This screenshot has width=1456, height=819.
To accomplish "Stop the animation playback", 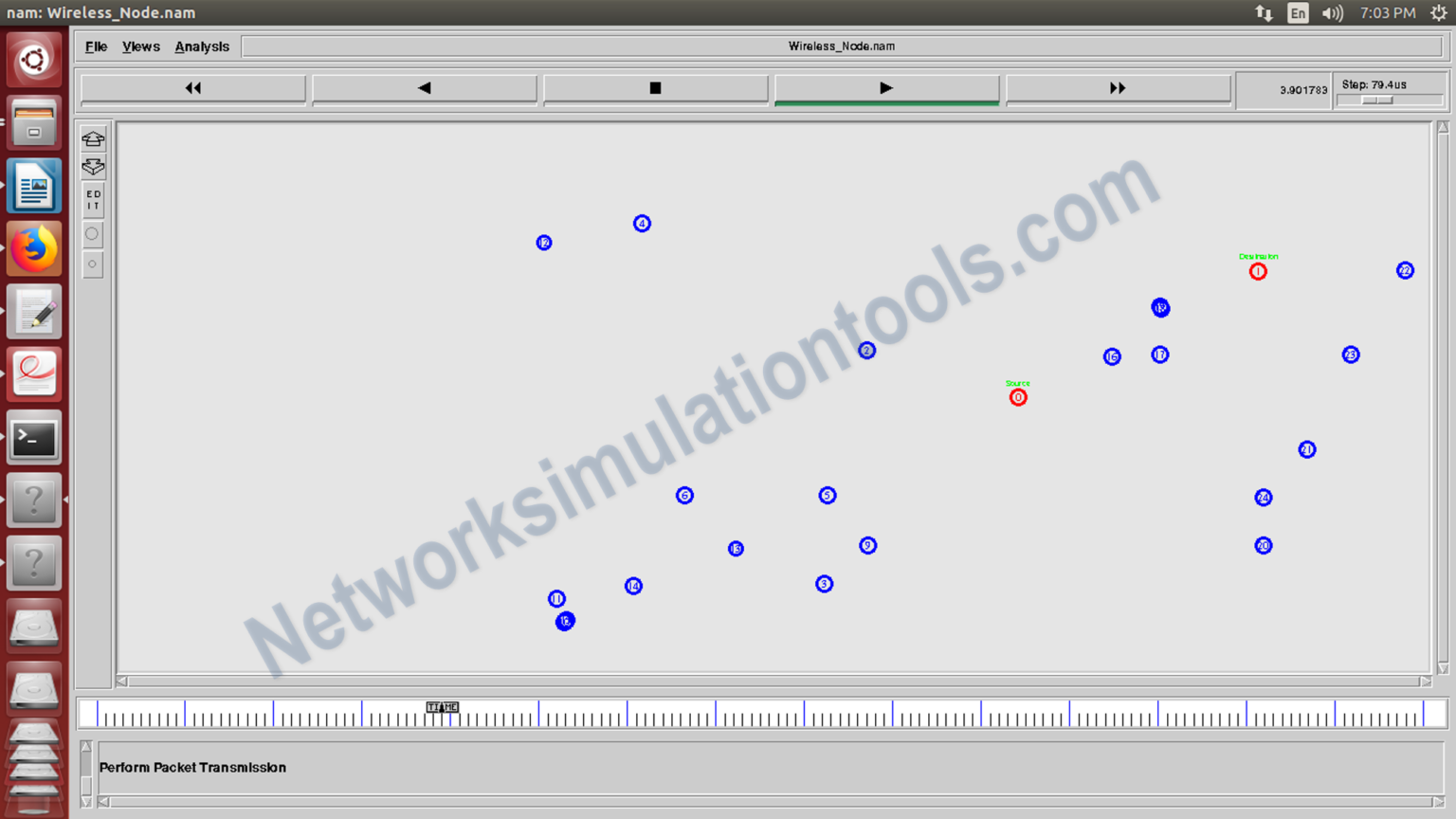I will coord(655,87).
